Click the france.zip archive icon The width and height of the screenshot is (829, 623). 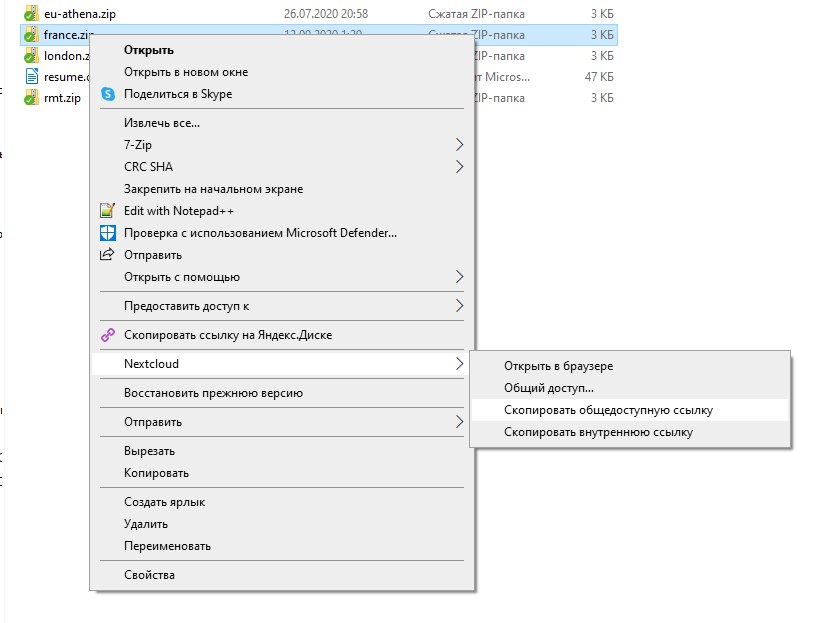click(32, 34)
